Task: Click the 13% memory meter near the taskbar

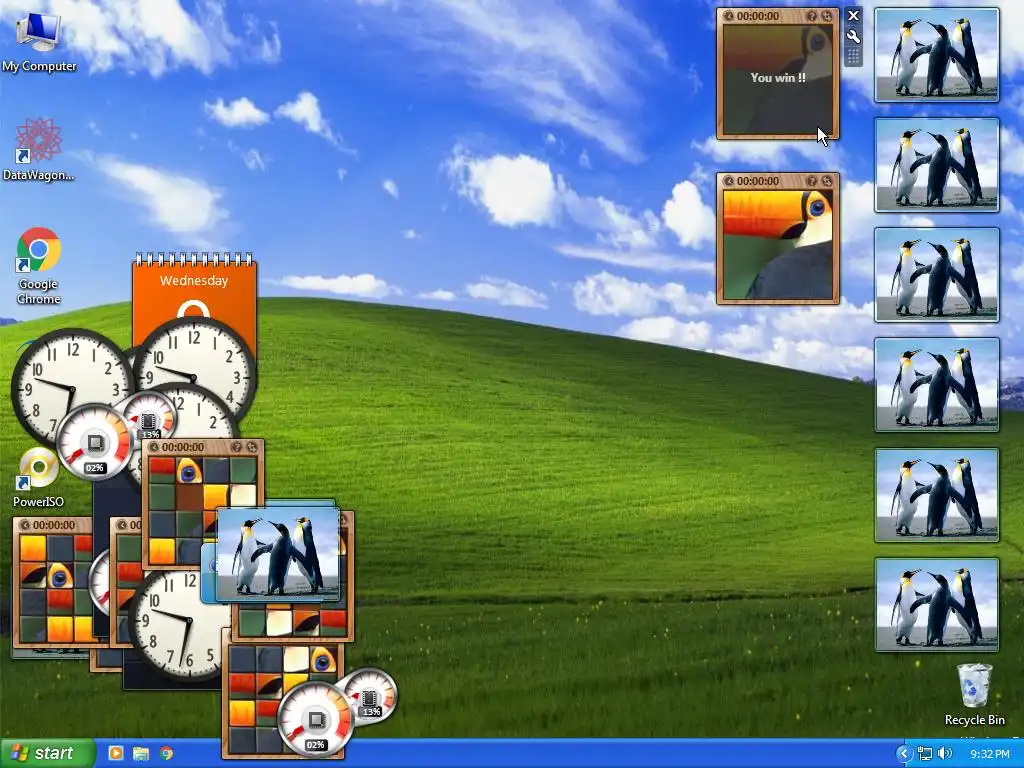Action: click(370, 695)
